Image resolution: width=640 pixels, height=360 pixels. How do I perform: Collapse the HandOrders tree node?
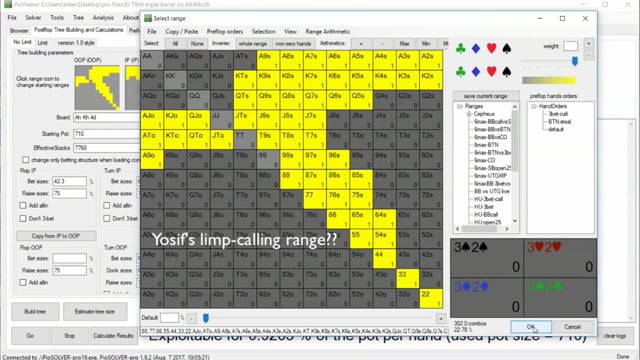pos(533,106)
